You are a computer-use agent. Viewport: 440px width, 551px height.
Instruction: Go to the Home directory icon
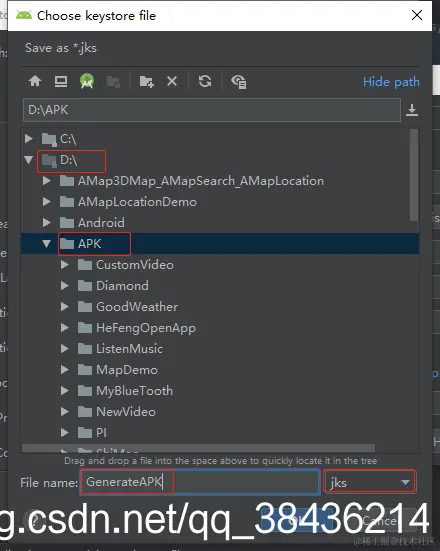click(35, 82)
